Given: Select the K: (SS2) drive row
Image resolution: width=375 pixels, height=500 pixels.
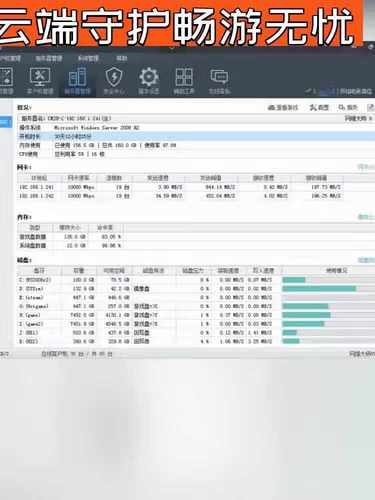Looking at the screenshot, I should [196, 341].
